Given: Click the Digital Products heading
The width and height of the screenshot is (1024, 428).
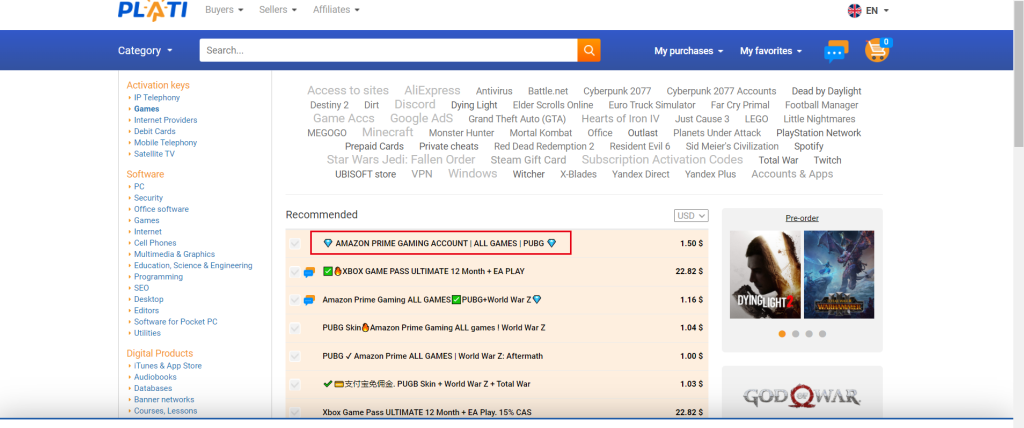Looking at the screenshot, I should click(x=160, y=353).
